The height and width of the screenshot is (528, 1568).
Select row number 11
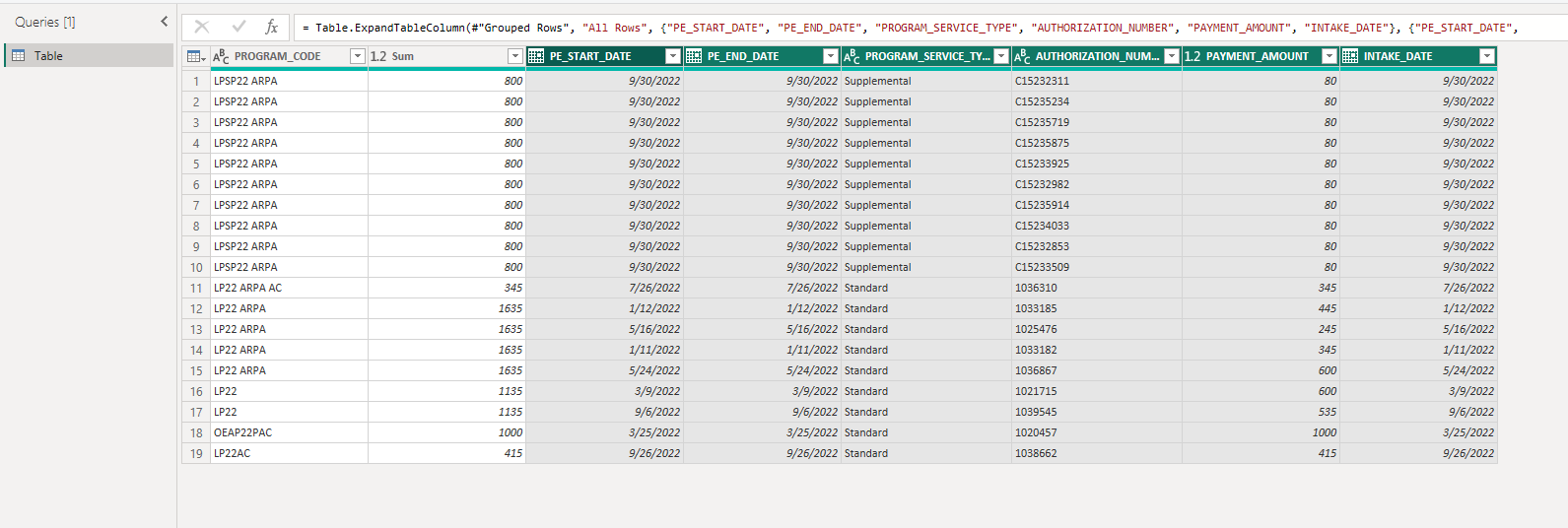196,288
